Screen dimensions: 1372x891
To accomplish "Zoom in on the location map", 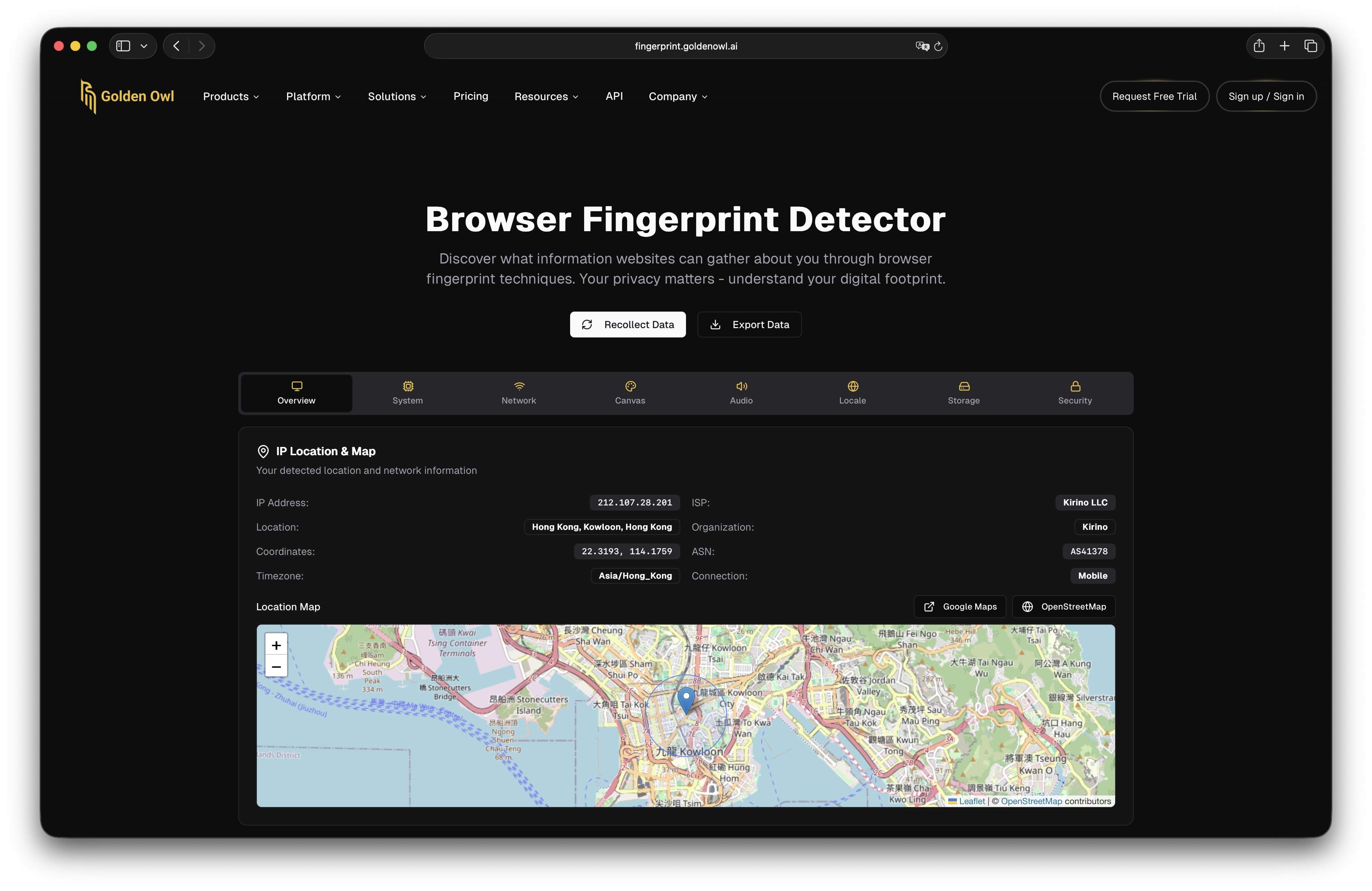I will tap(276, 645).
